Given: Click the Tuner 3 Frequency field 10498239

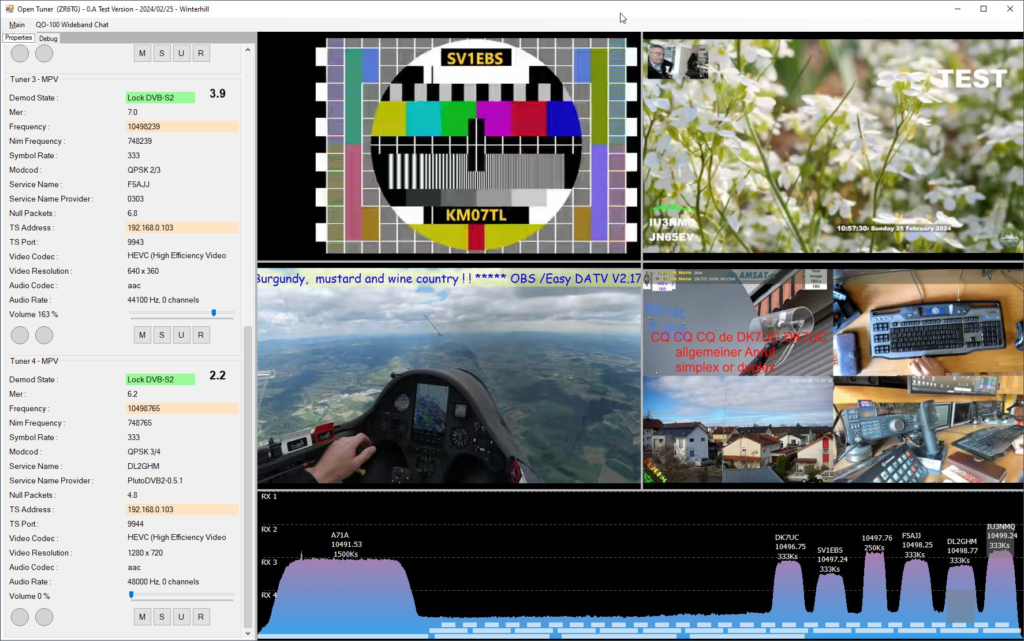Looking at the screenshot, I should (x=181, y=127).
